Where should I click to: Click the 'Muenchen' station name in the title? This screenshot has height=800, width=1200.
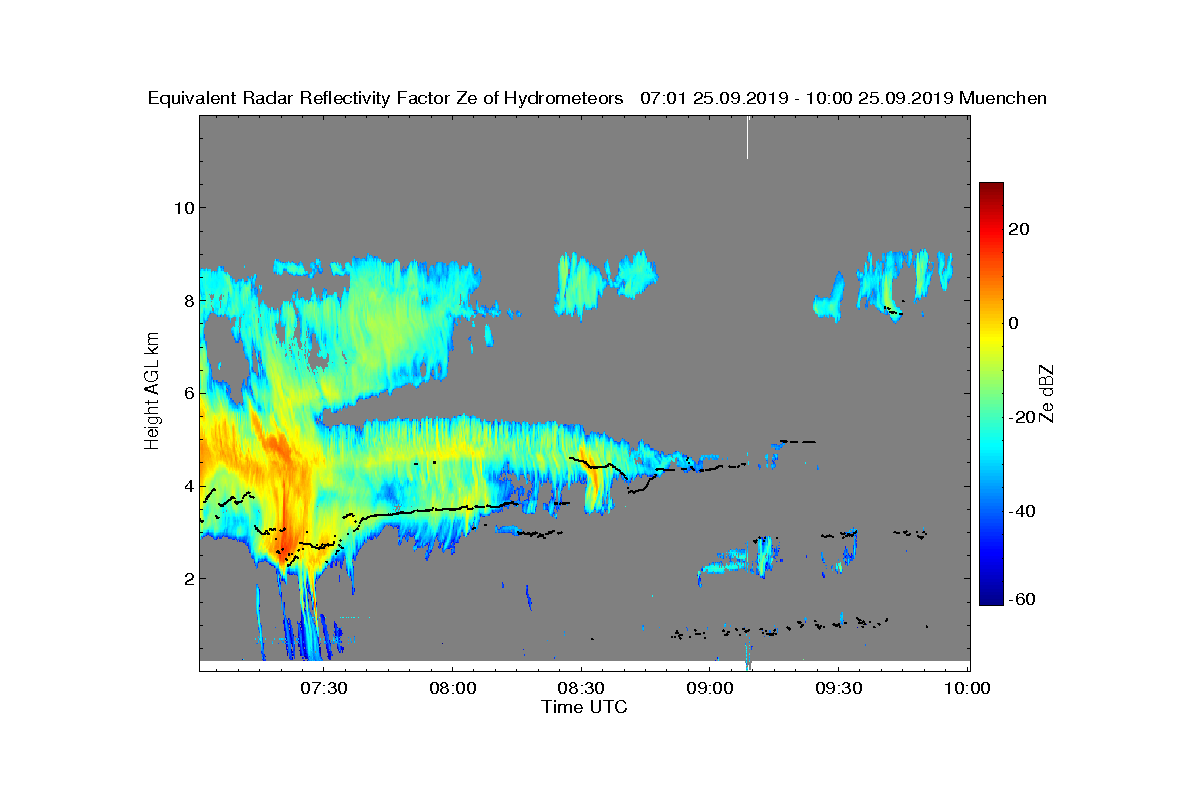[1003, 98]
